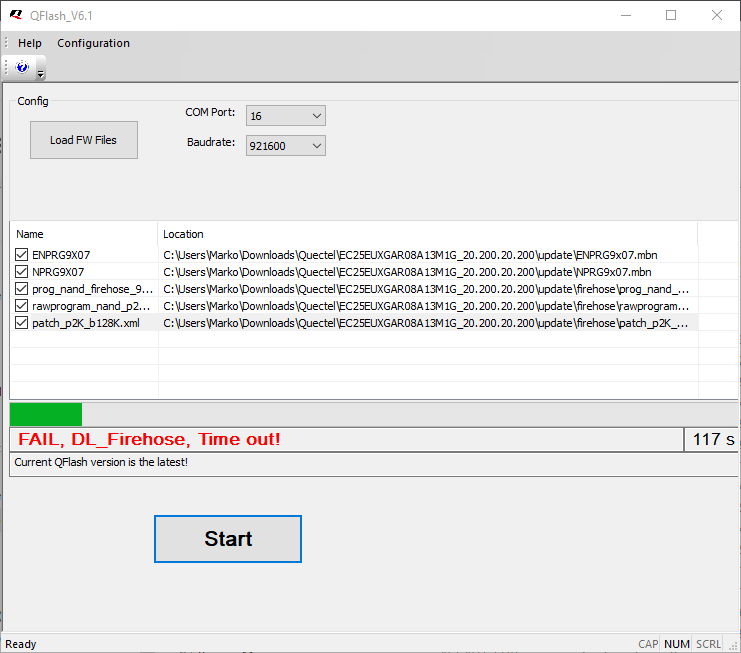Click the QFlash app icon in title bar
This screenshot has width=741, height=653.
15,15
